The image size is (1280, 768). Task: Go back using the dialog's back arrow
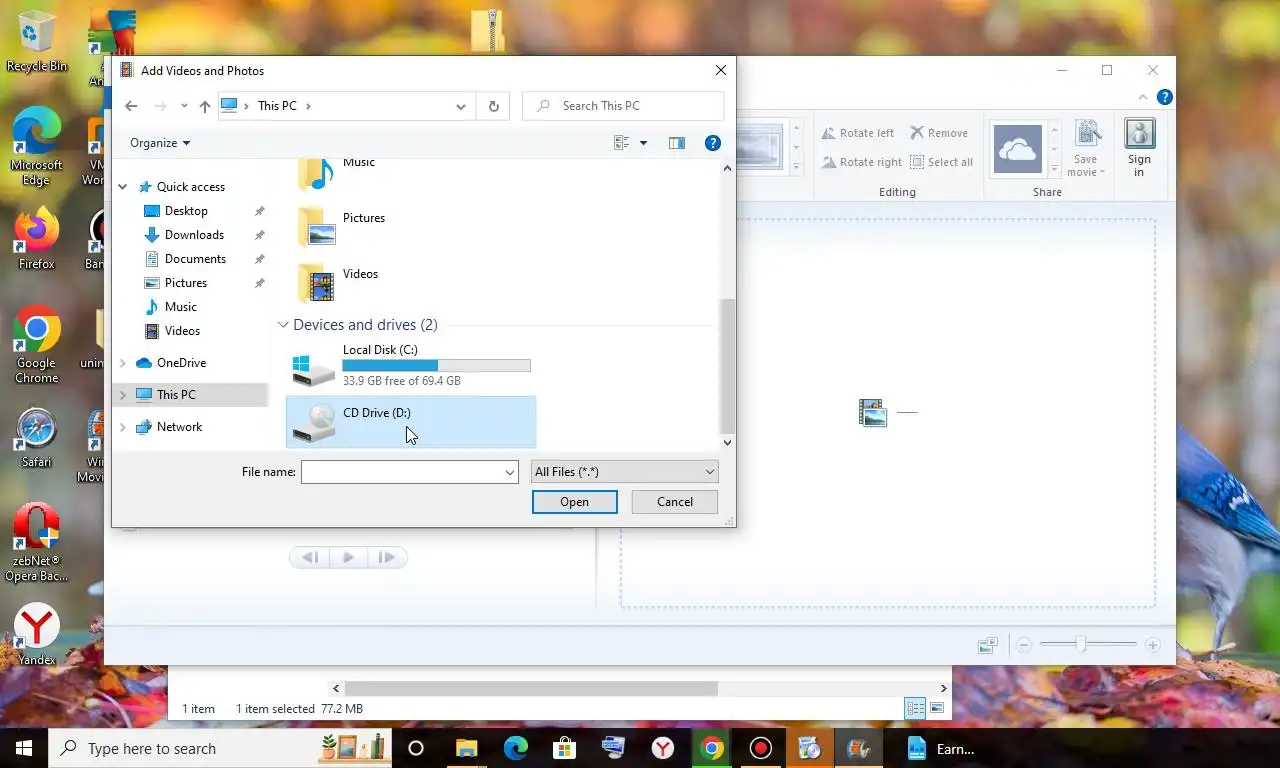131,106
